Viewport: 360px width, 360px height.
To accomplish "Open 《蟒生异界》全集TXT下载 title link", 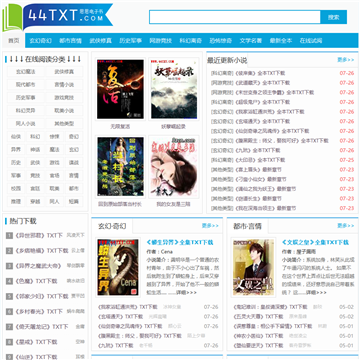I will (x=180, y=242).
